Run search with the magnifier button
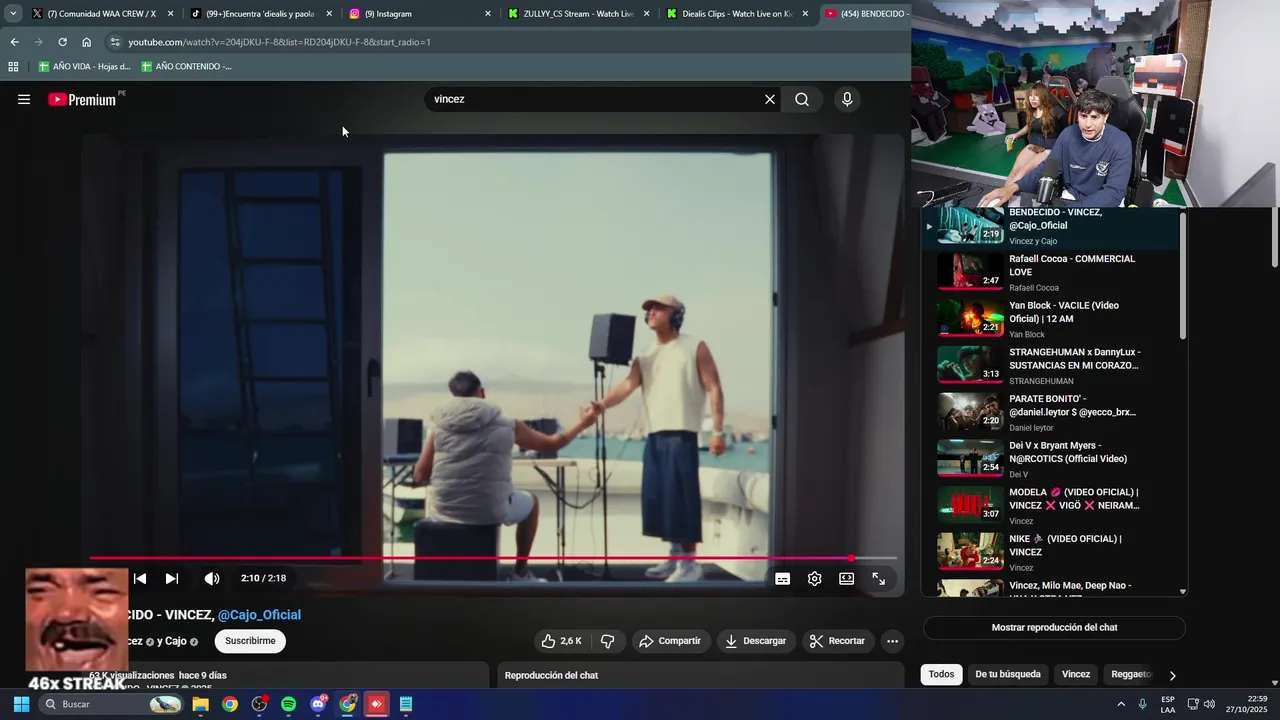This screenshot has width=1280, height=720. click(x=802, y=99)
